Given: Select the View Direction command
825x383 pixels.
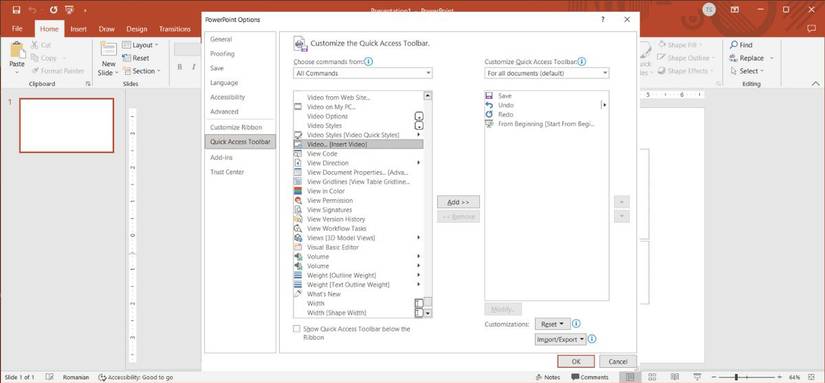Looking at the screenshot, I should (358, 163).
